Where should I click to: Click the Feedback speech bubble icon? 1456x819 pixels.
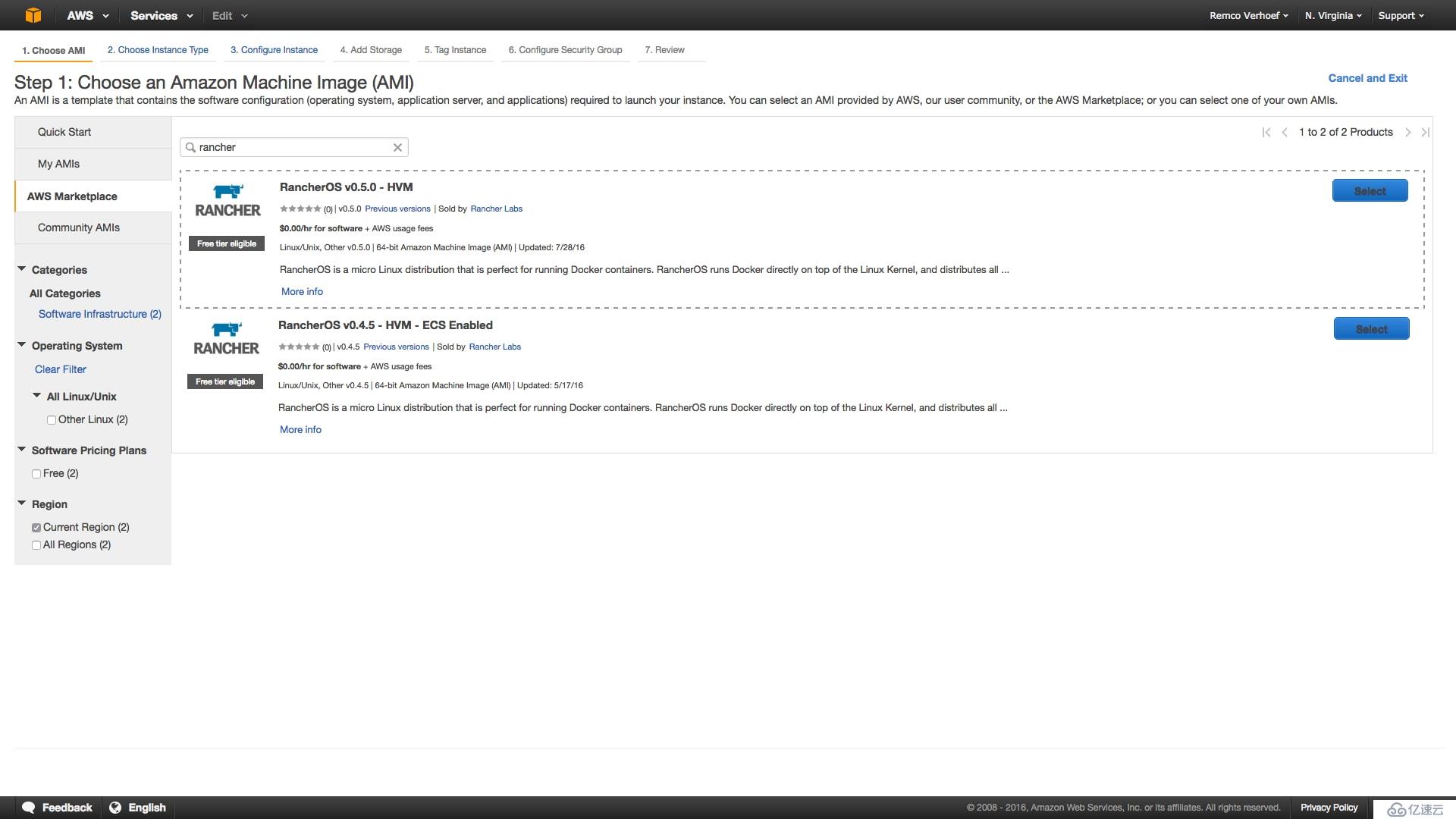[x=29, y=808]
